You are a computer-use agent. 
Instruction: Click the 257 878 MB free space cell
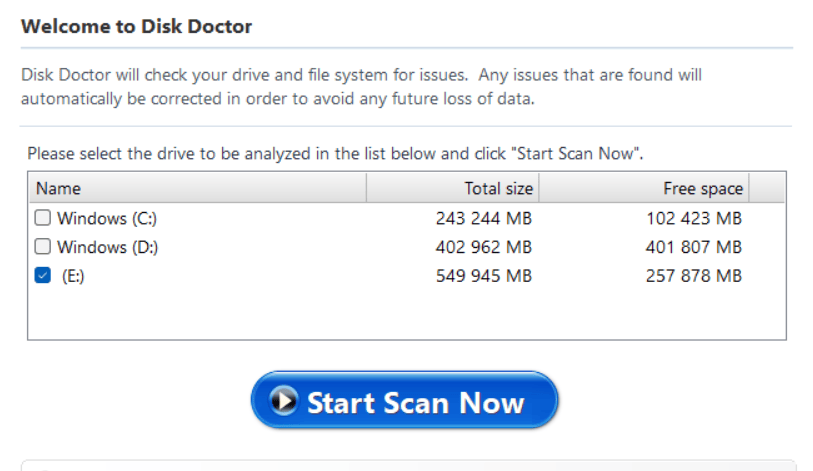pos(694,276)
